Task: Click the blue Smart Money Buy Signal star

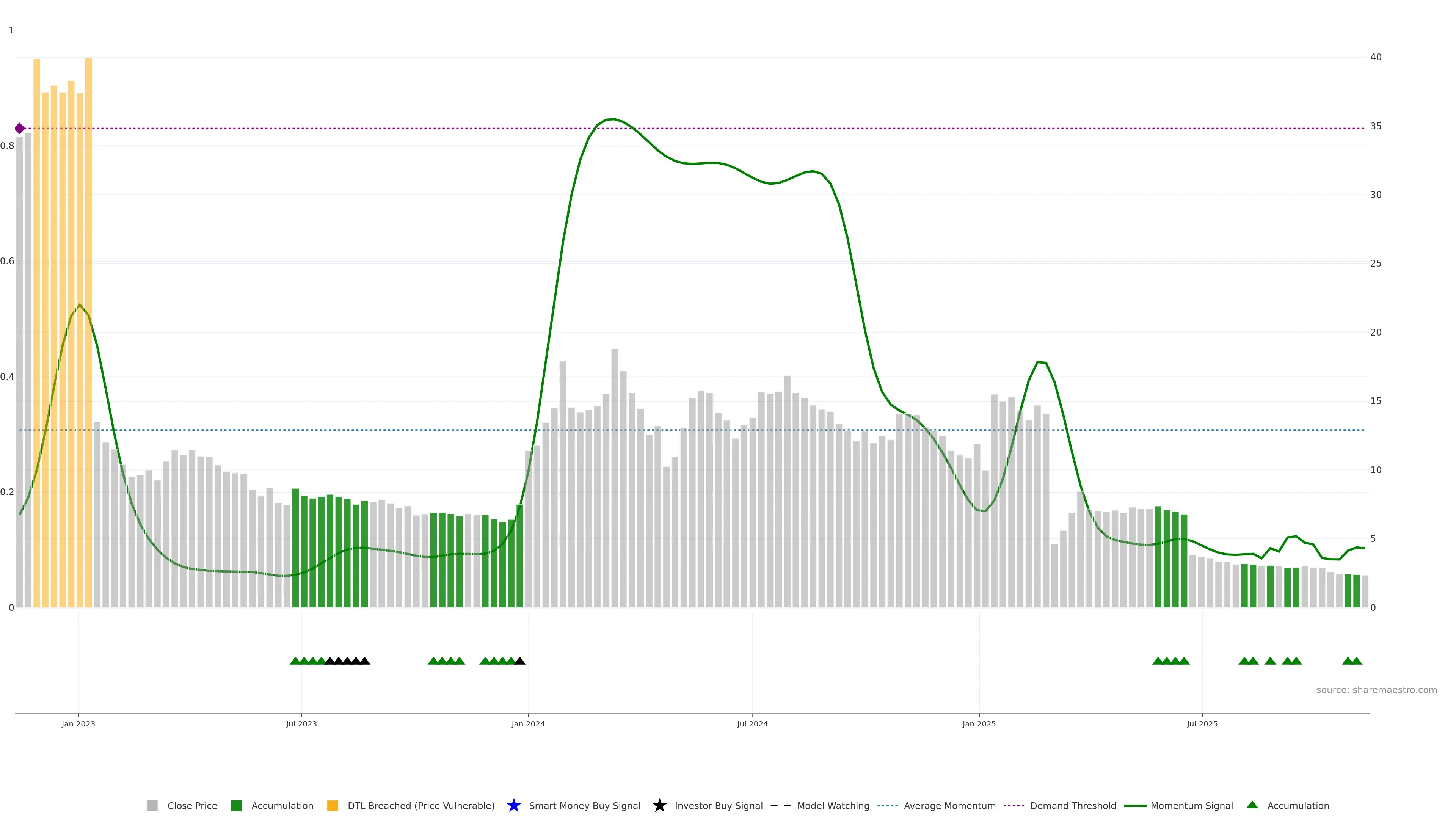Action: (513, 805)
